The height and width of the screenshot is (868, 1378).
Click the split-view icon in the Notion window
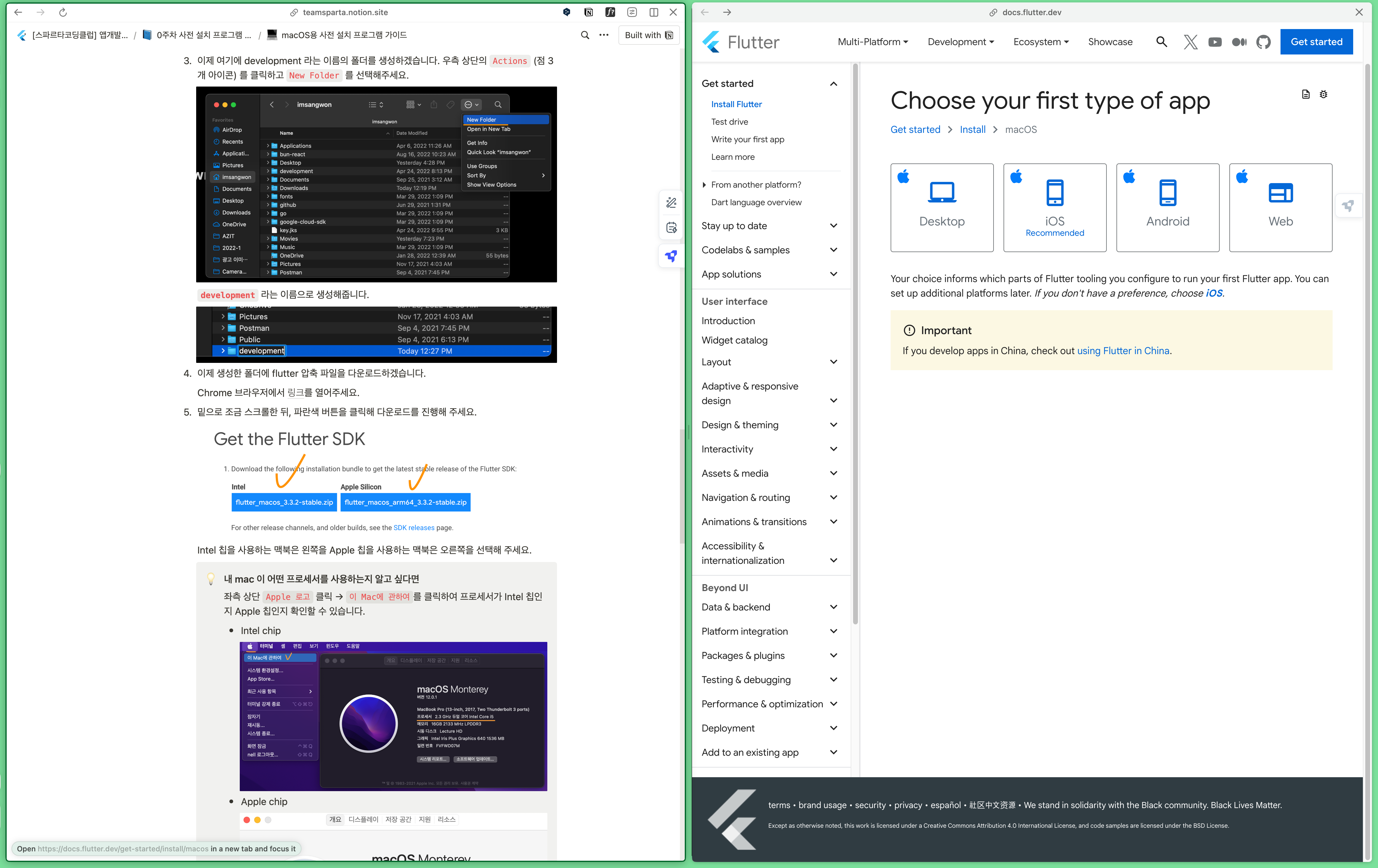[654, 12]
